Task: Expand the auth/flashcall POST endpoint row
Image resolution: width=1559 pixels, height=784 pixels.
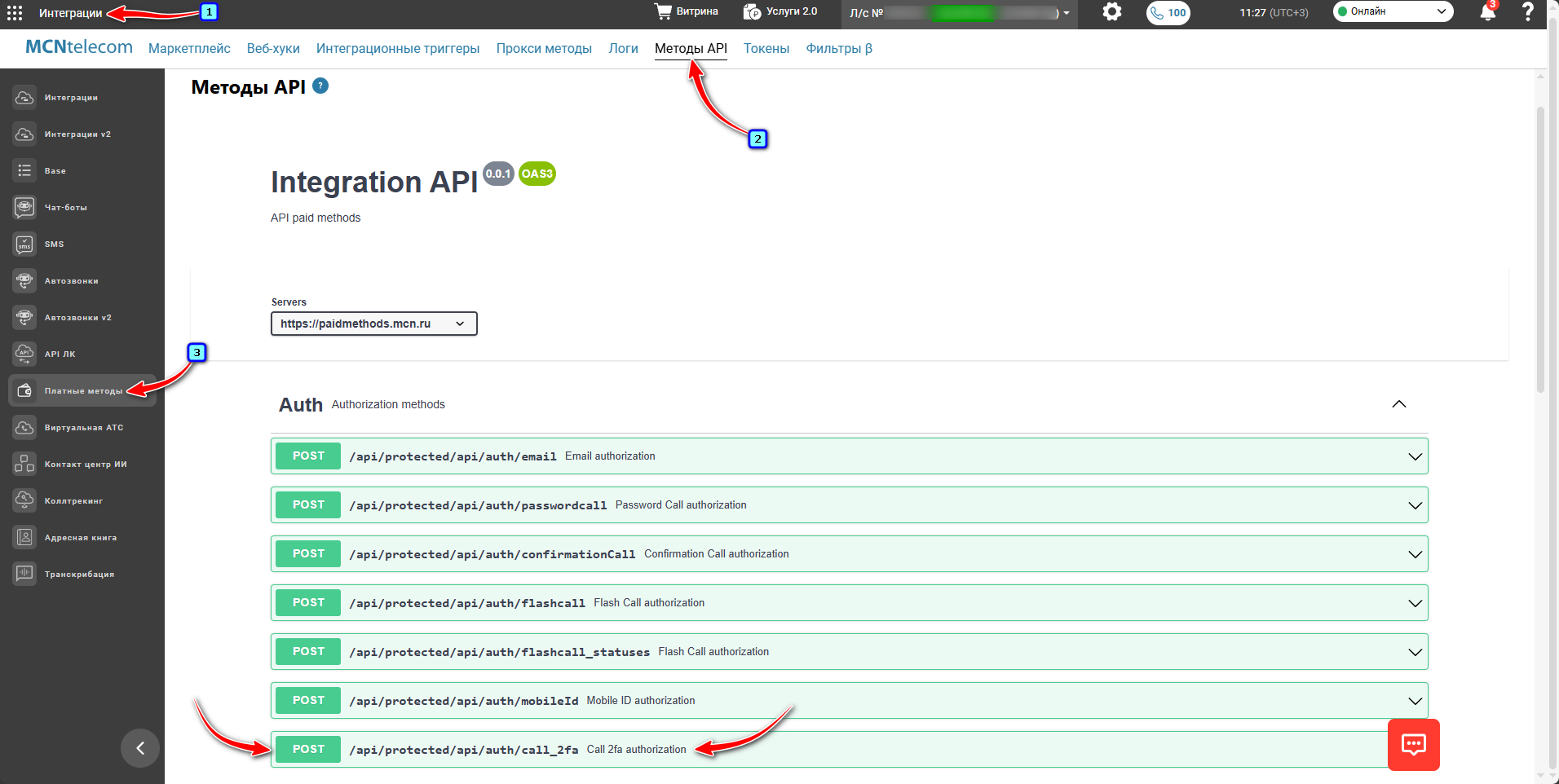Action: (x=848, y=603)
